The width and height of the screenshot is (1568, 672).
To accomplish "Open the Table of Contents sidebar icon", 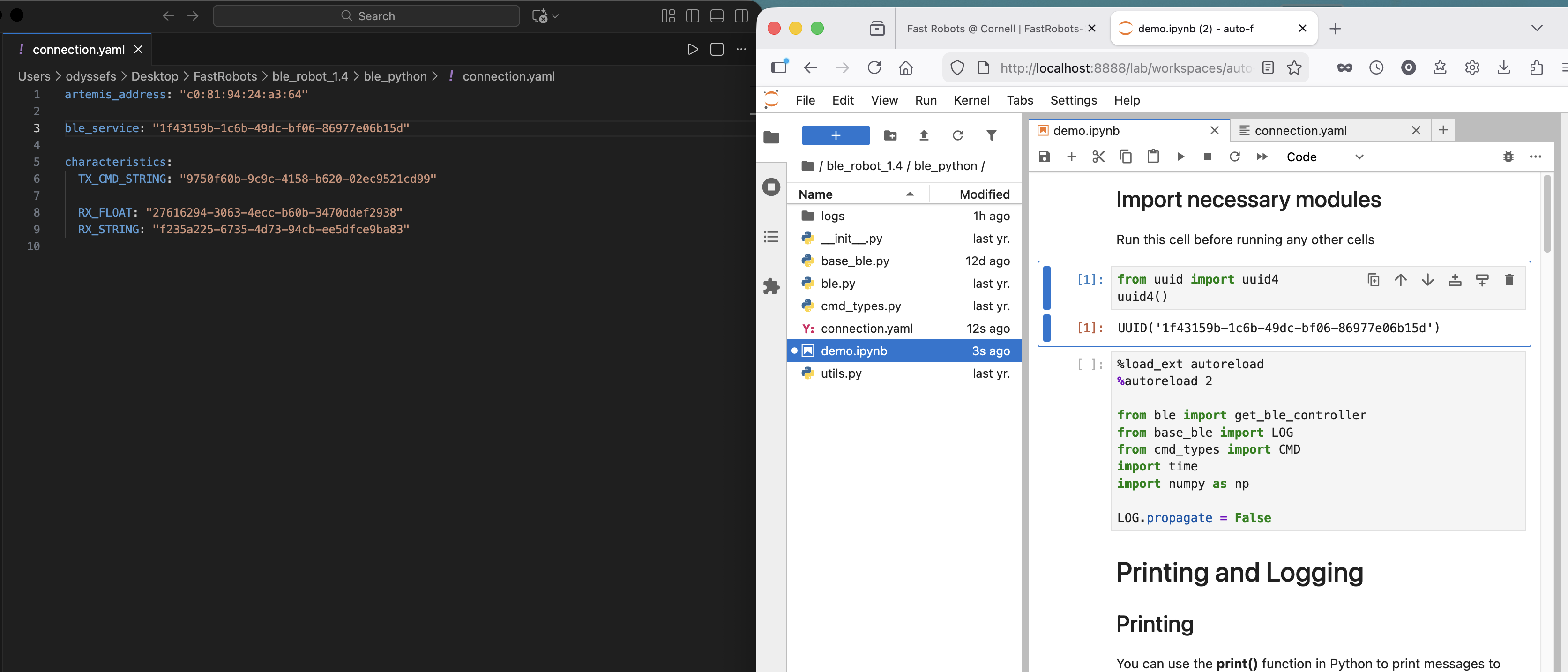I will [x=771, y=237].
